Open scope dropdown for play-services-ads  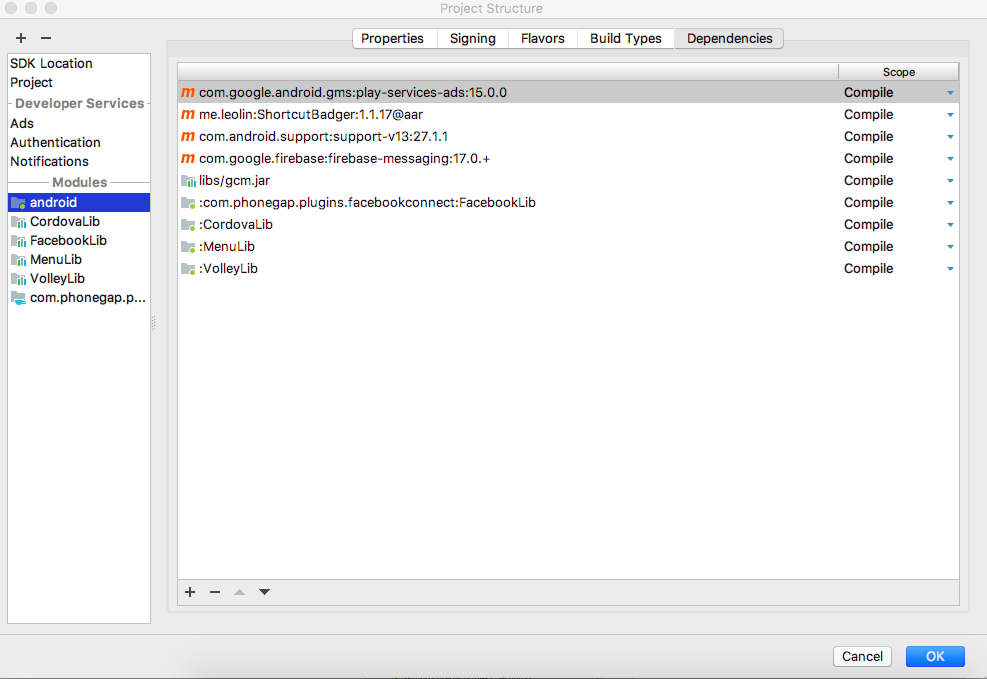pos(949,93)
